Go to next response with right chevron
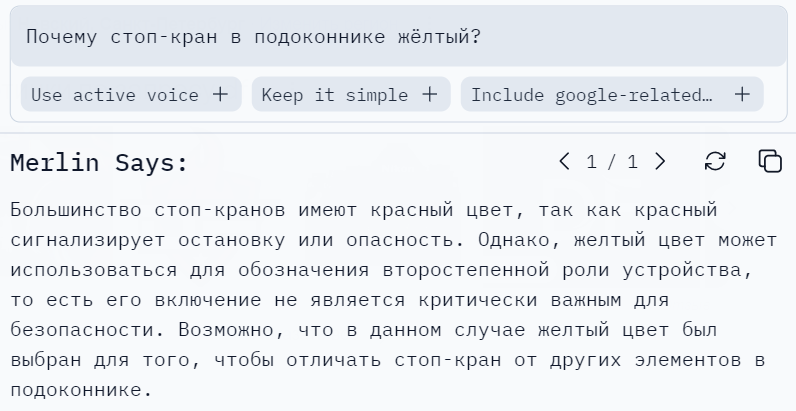796x411 pixels. [659, 161]
